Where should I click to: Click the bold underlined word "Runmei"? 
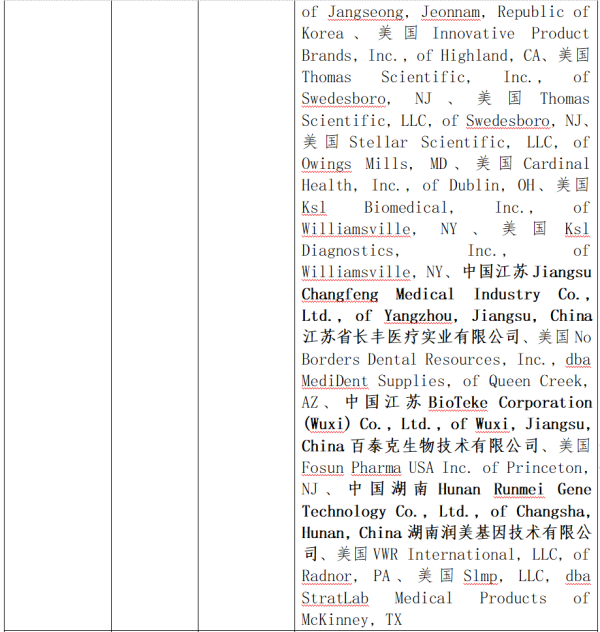coord(519,491)
